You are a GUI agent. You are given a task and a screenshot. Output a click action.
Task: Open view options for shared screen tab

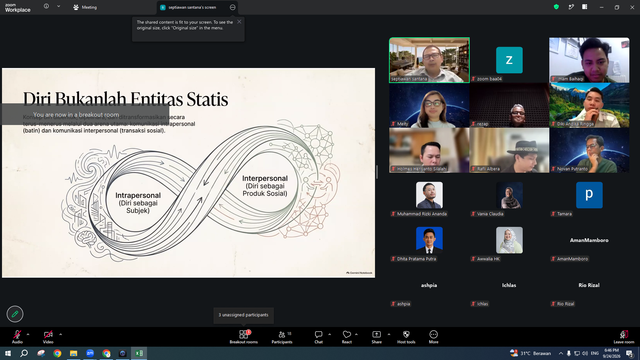[x=232, y=7]
